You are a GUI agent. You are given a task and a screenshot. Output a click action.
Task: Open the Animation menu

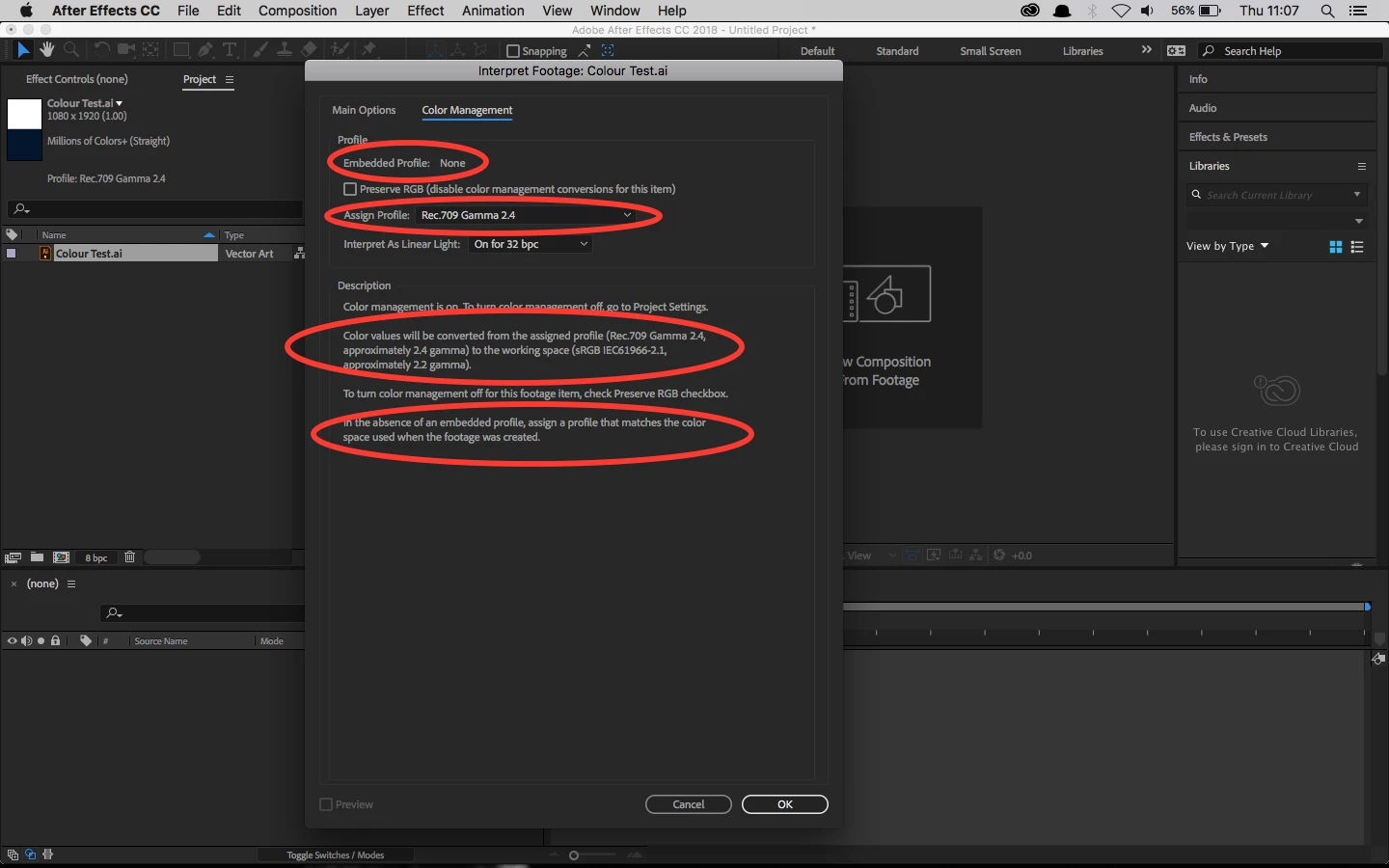click(x=493, y=11)
